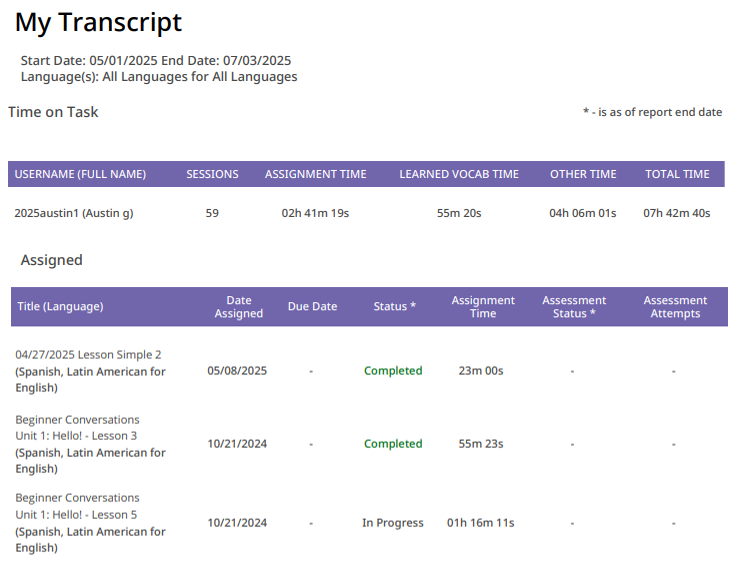Click the USERNAME (FULL NAME) column header
738x562 pixels.
coord(80,174)
